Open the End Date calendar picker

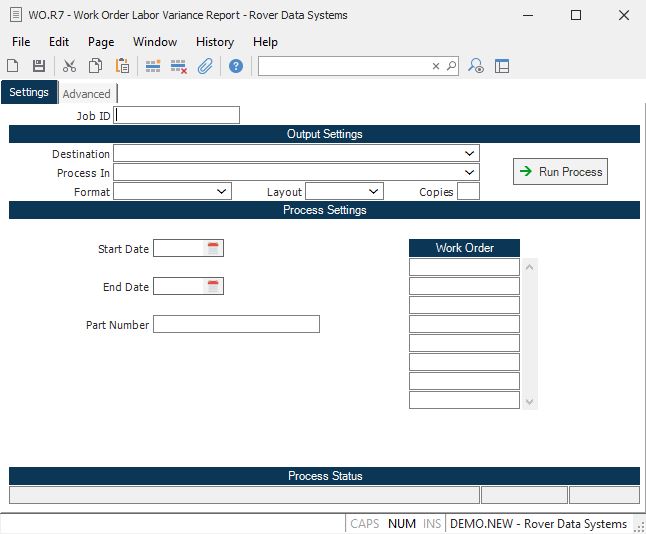coord(213,286)
